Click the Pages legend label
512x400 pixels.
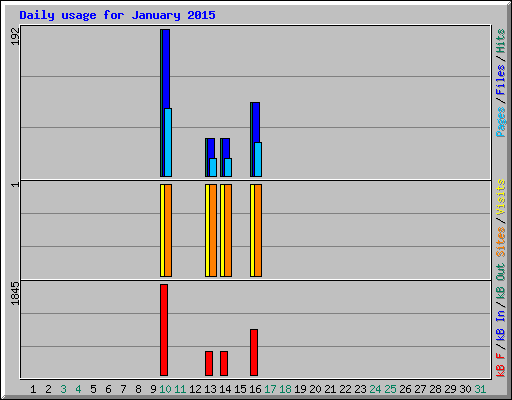(501, 122)
